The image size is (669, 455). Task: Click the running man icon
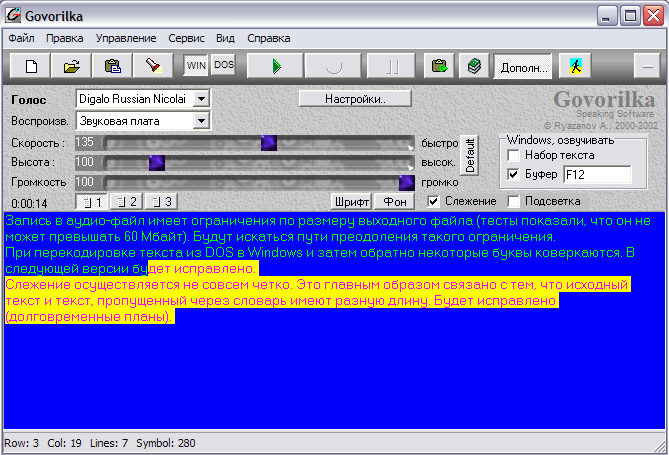coord(576,66)
